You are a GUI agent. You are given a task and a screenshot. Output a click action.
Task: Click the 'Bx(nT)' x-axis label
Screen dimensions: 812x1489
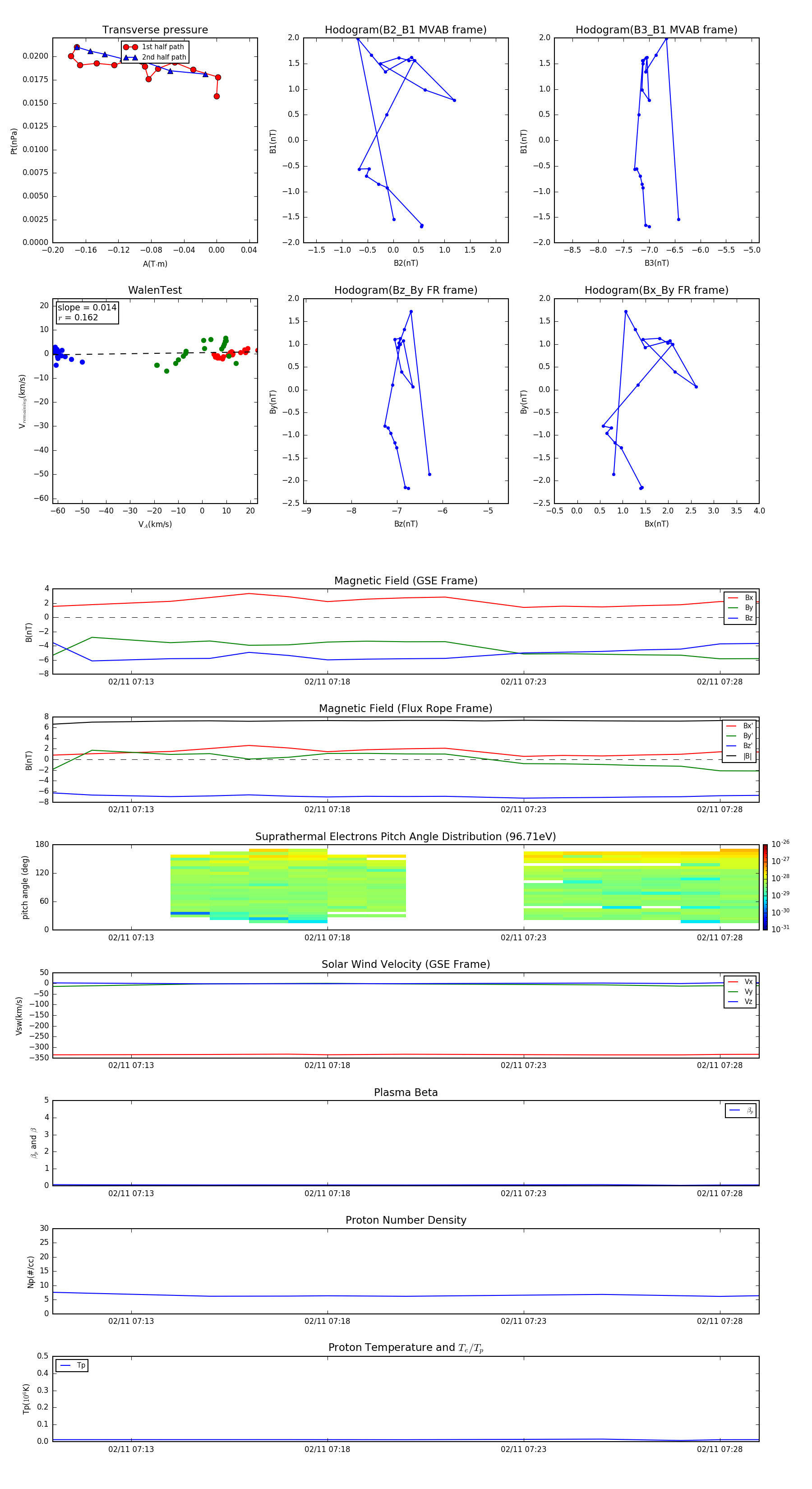tap(656, 524)
